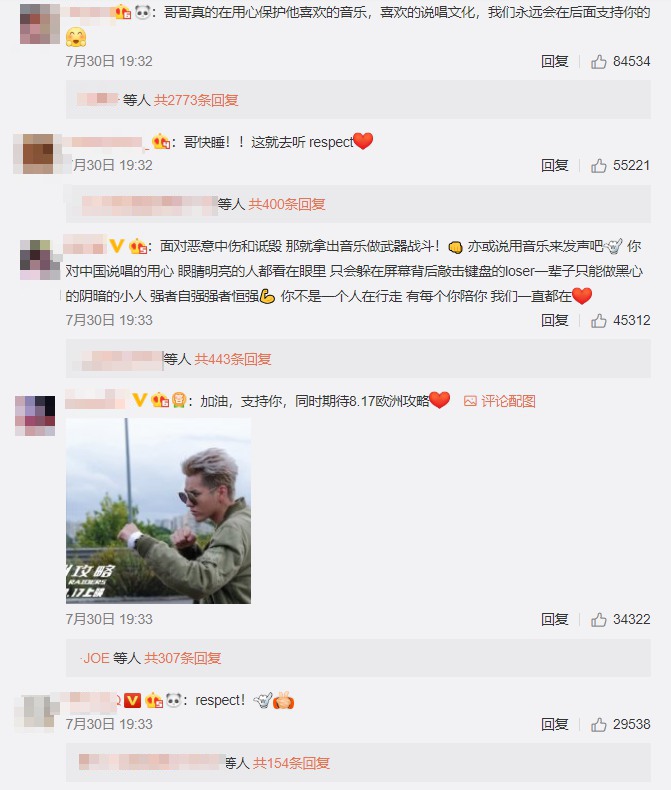The image size is (671, 790).
Task: Like the comment with 45312 likes
Action: coord(598,320)
